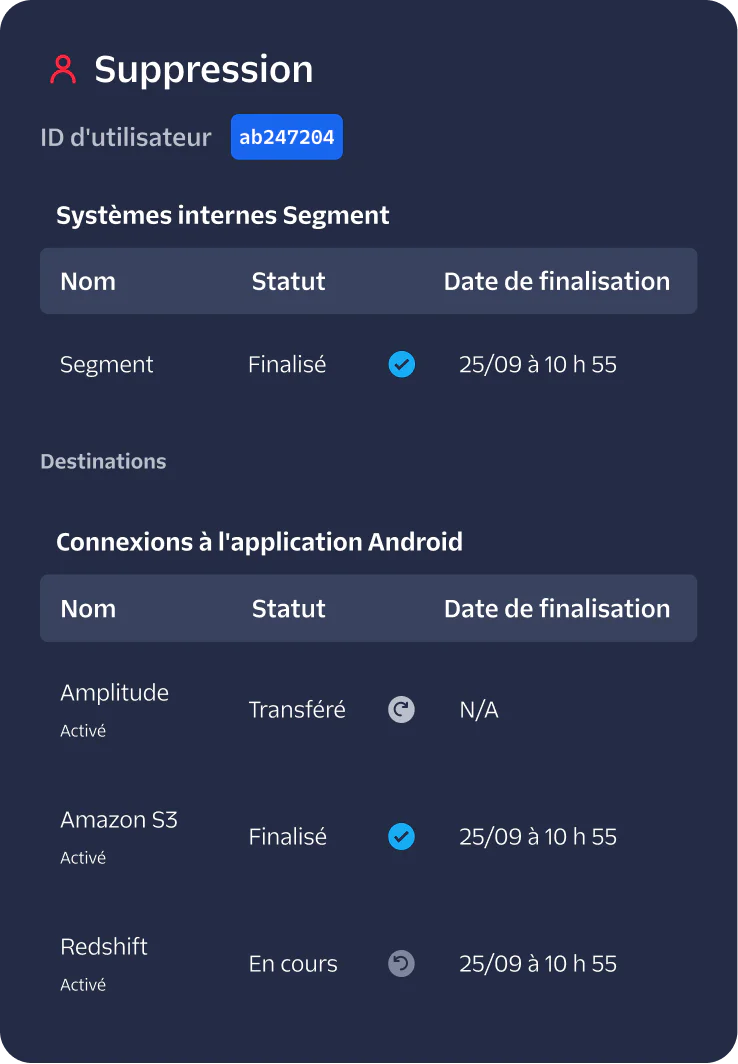The image size is (738, 1064).
Task: Click the Finalisé checkmark icon for Amazon S3
Action: point(401,837)
